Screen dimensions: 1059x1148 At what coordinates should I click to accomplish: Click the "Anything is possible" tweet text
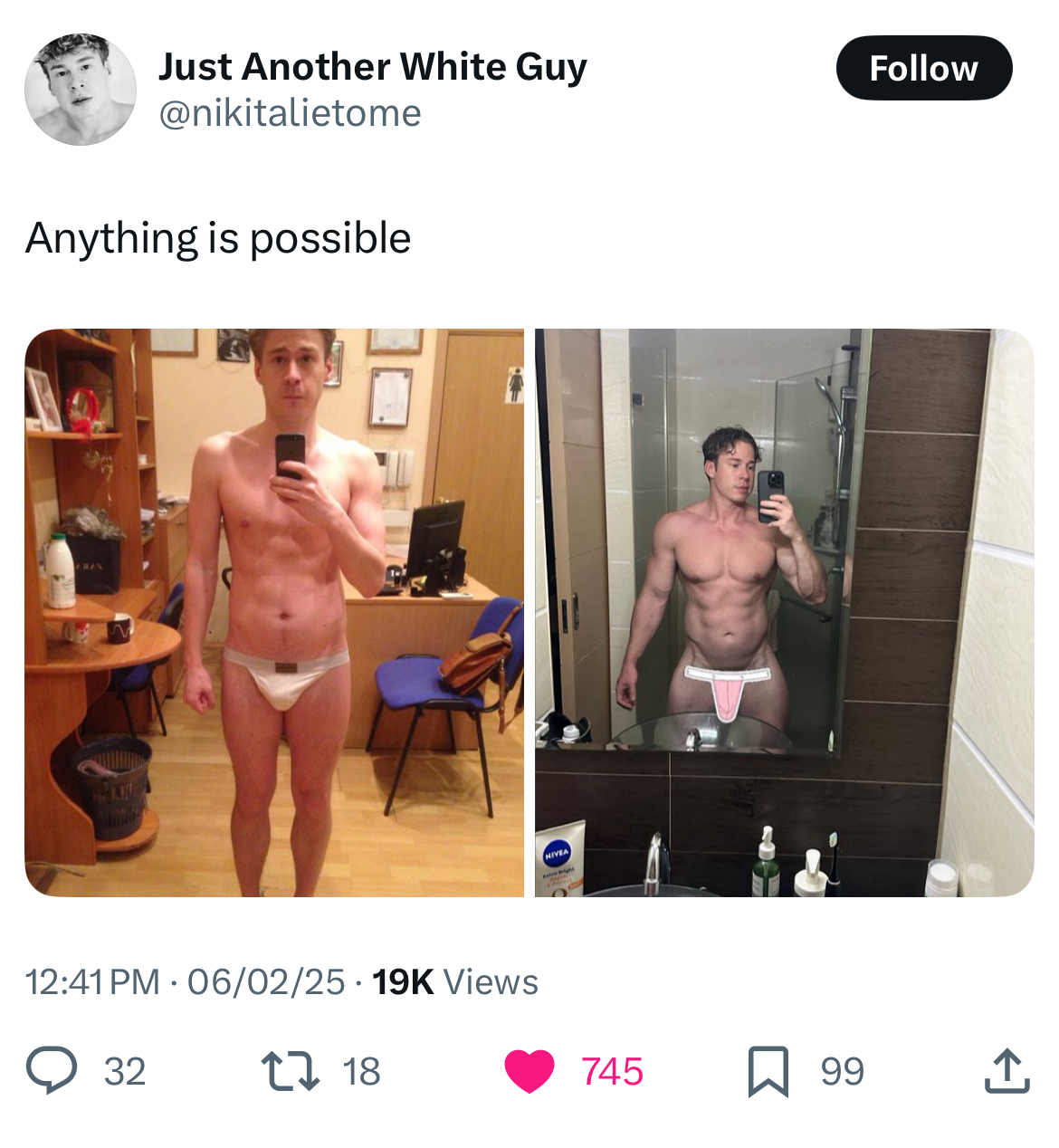(x=218, y=239)
